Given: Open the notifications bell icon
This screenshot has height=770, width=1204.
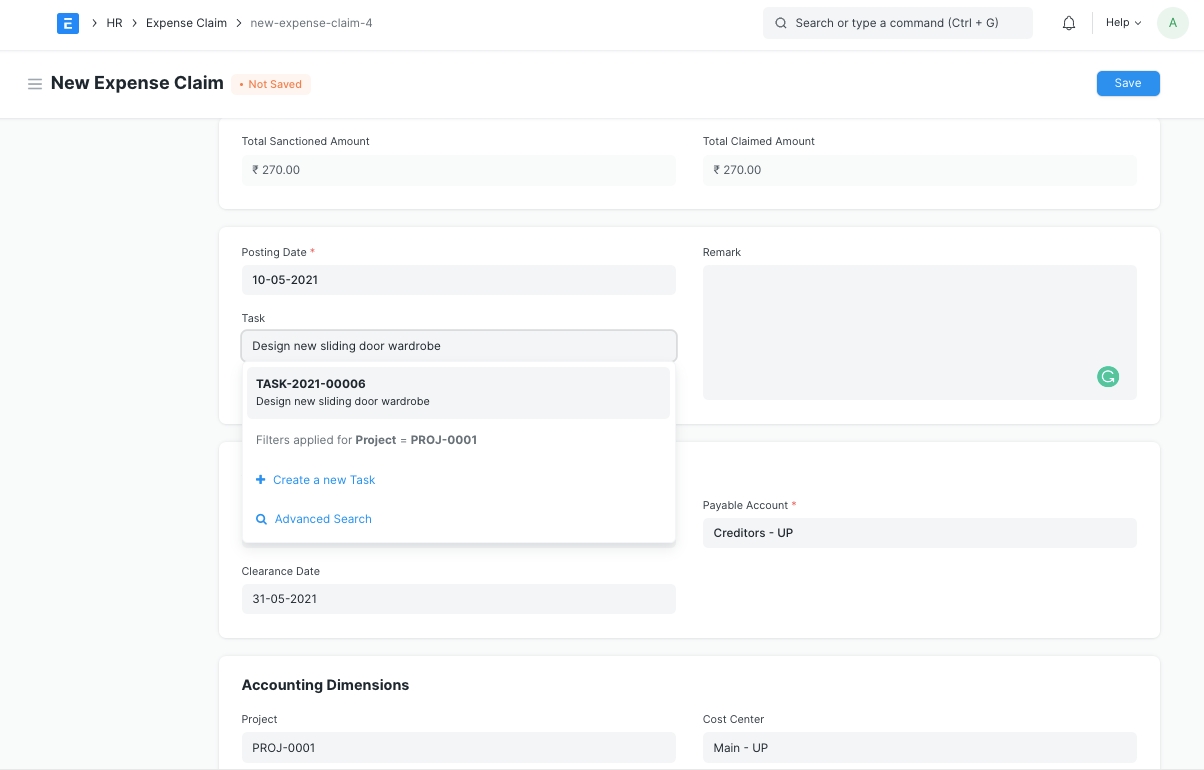Looking at the screenshot, I should (1069, 23).
